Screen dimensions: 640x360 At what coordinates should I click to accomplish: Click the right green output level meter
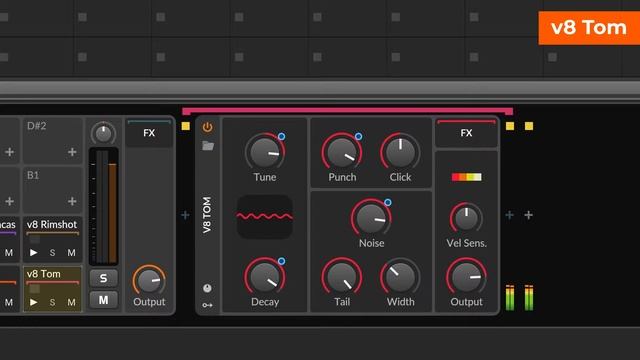[x=529, y=298]
